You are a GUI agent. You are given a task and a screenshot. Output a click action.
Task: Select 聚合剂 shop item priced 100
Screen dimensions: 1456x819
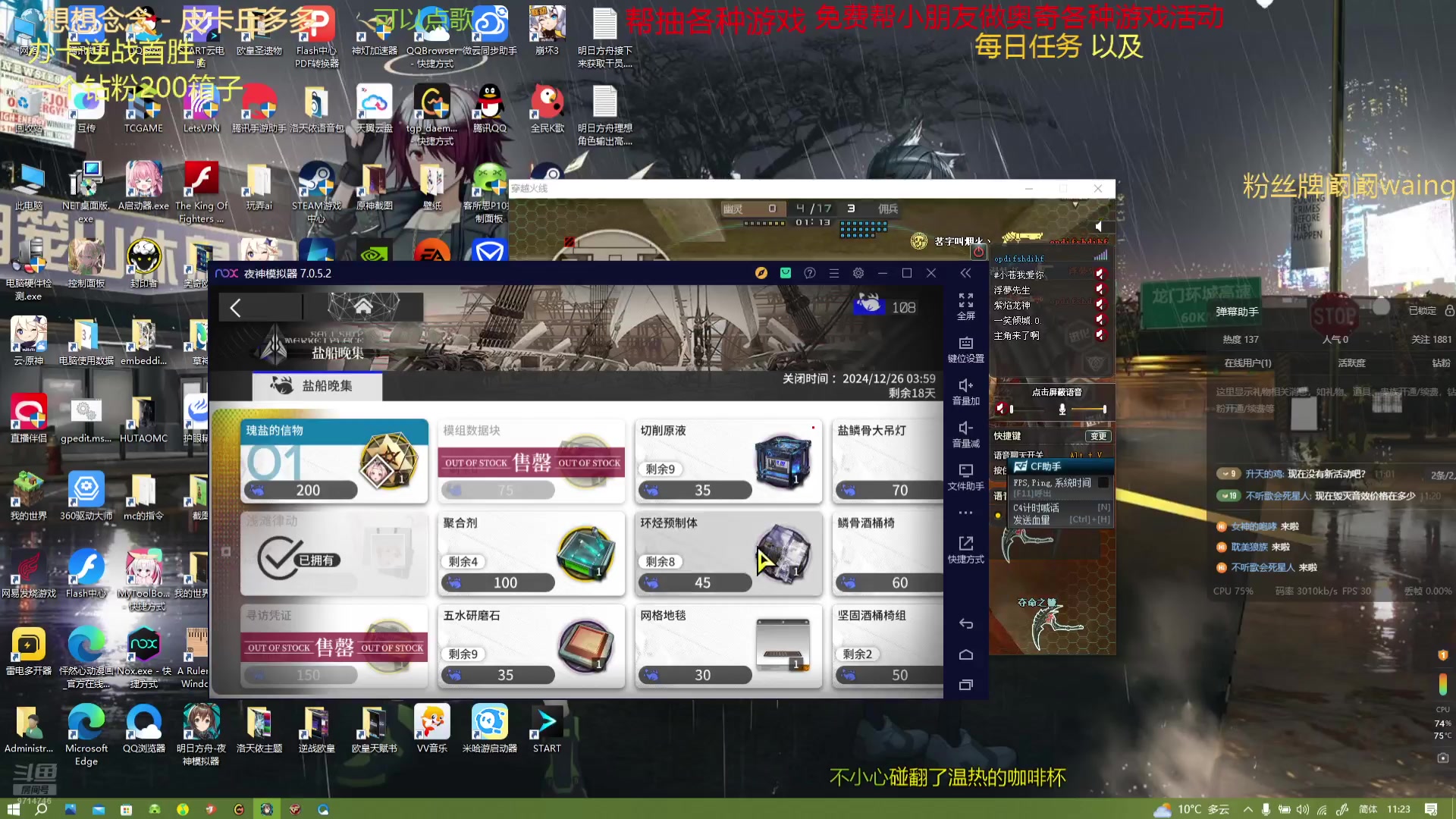tap(531, 554)
